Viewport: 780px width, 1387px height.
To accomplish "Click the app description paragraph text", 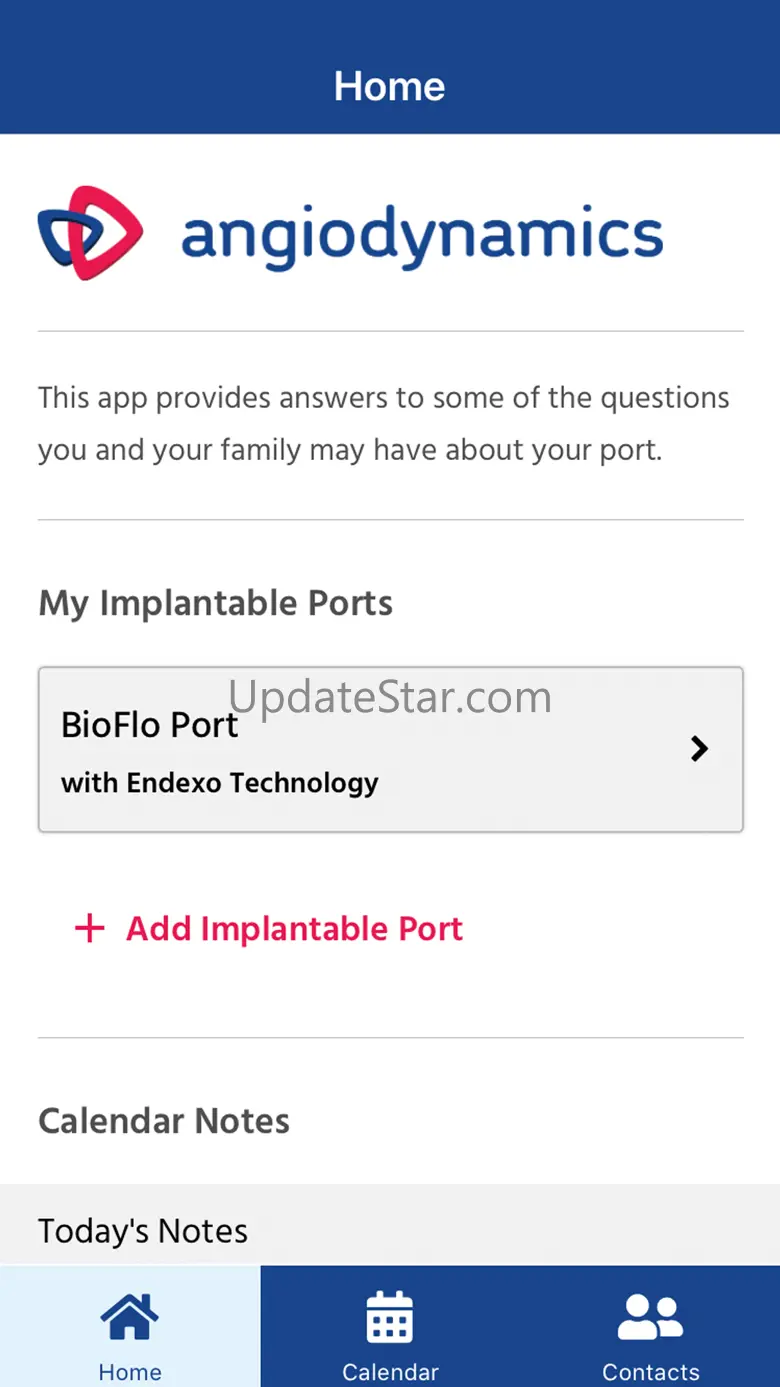I will (384, 424).
